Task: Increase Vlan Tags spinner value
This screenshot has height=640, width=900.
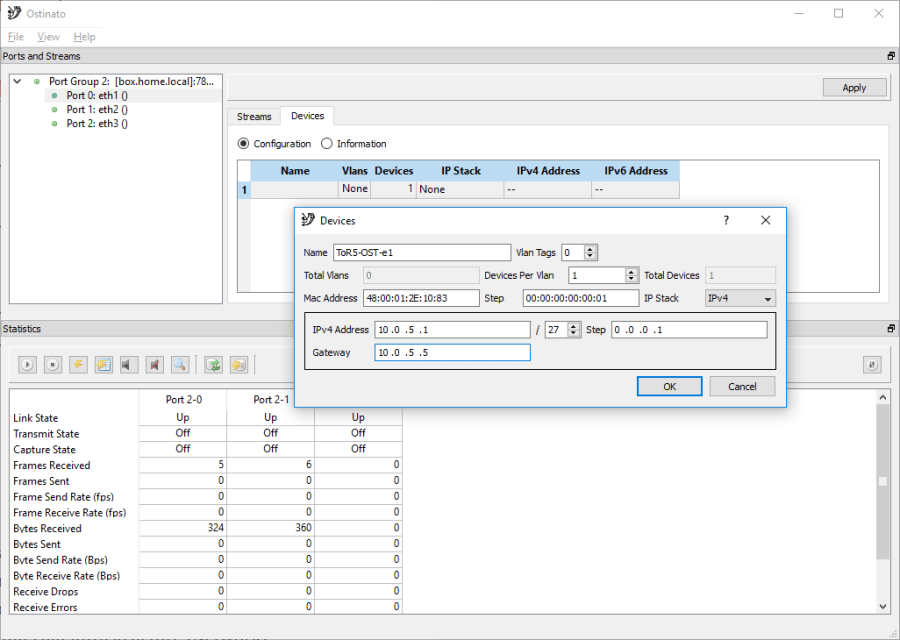Action: pyautogui.click(x=590, y=249)
